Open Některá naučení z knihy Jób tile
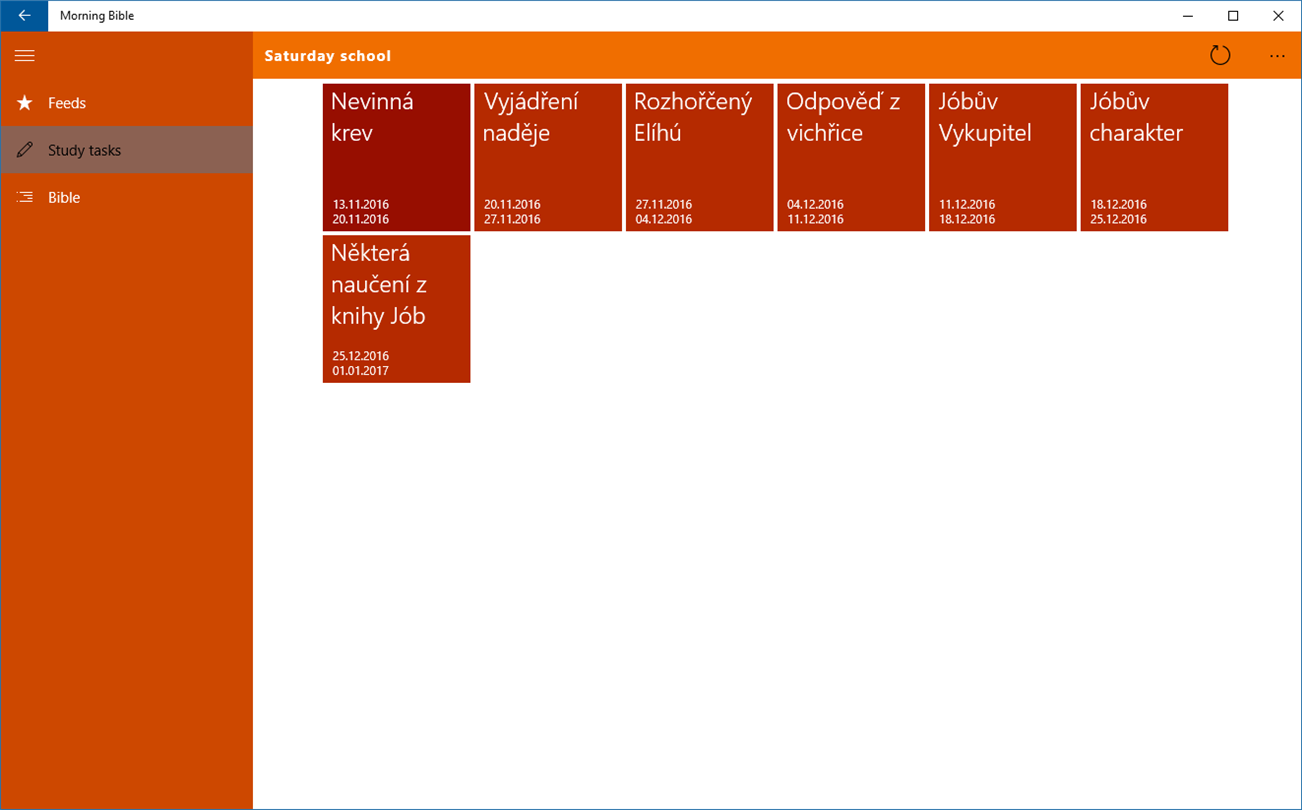 pyautogui.click(x=396, y=309)
